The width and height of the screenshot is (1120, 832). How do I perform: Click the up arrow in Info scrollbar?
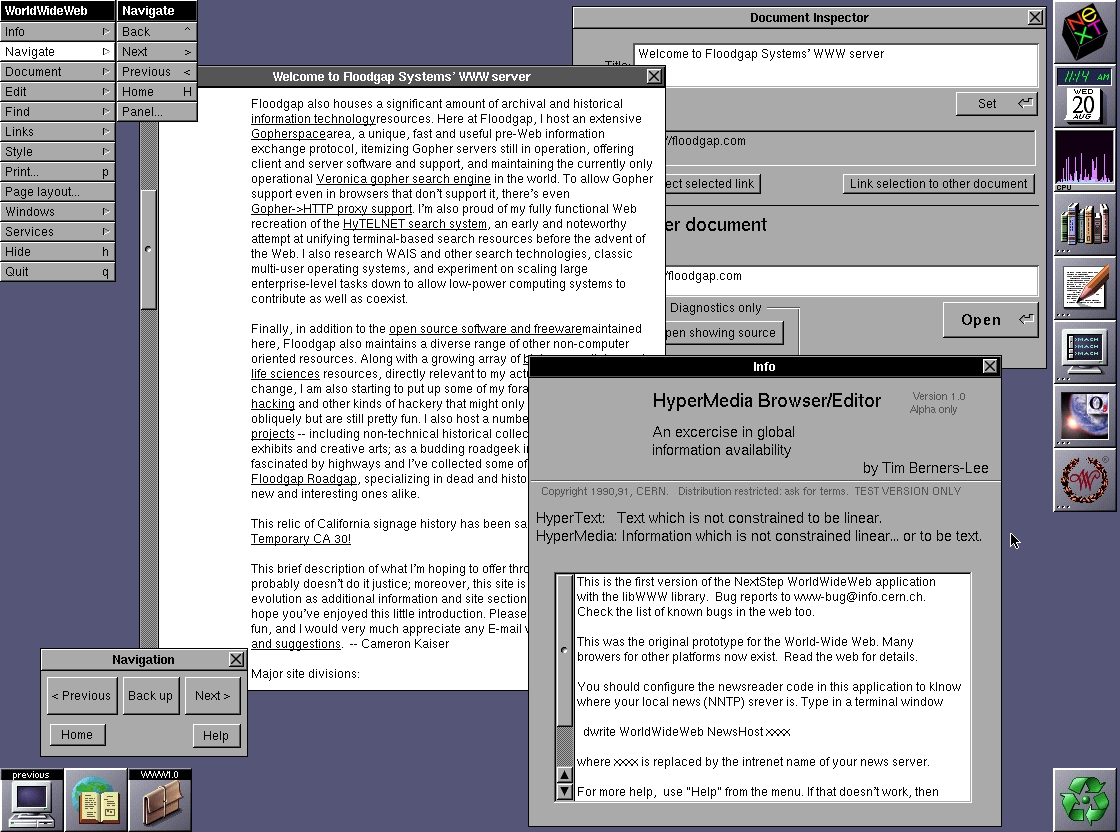coord(564,776)
